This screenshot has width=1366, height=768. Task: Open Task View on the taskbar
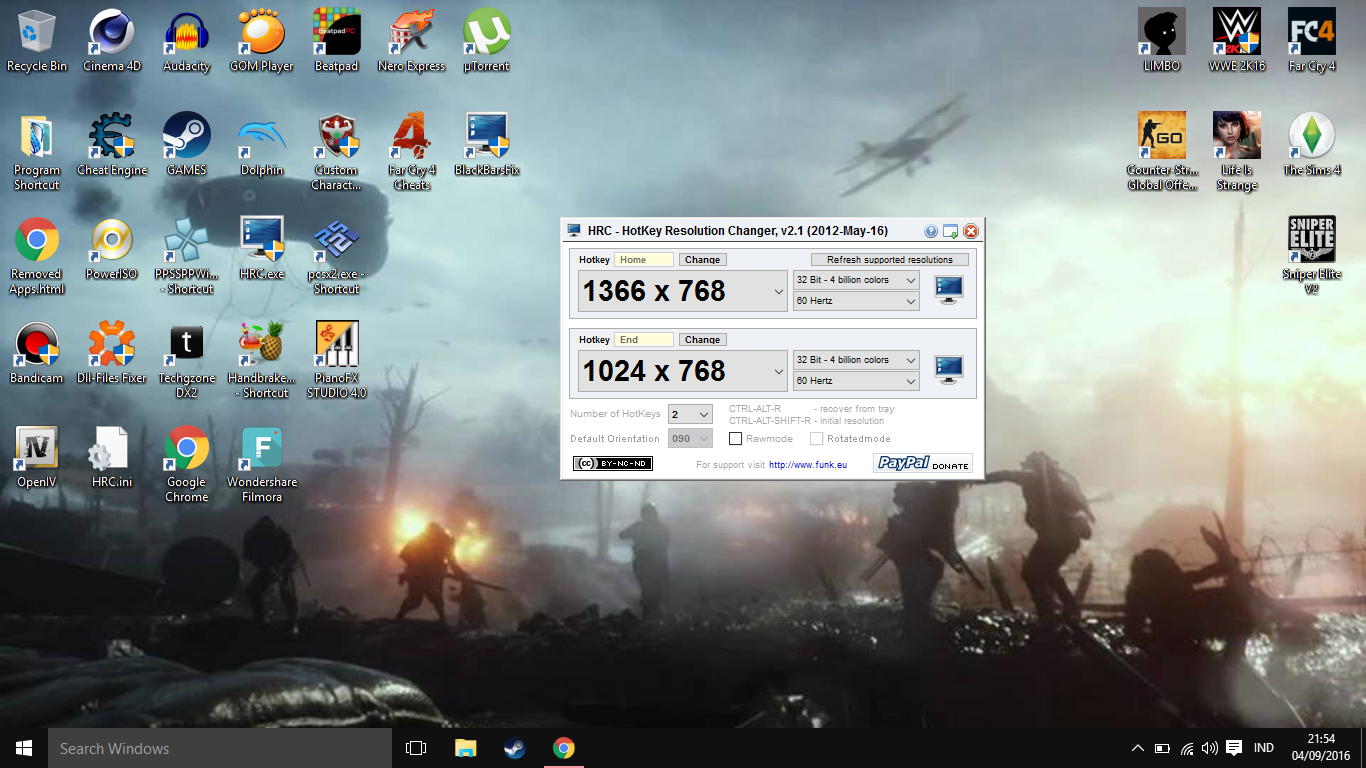(x=416, y=748)
